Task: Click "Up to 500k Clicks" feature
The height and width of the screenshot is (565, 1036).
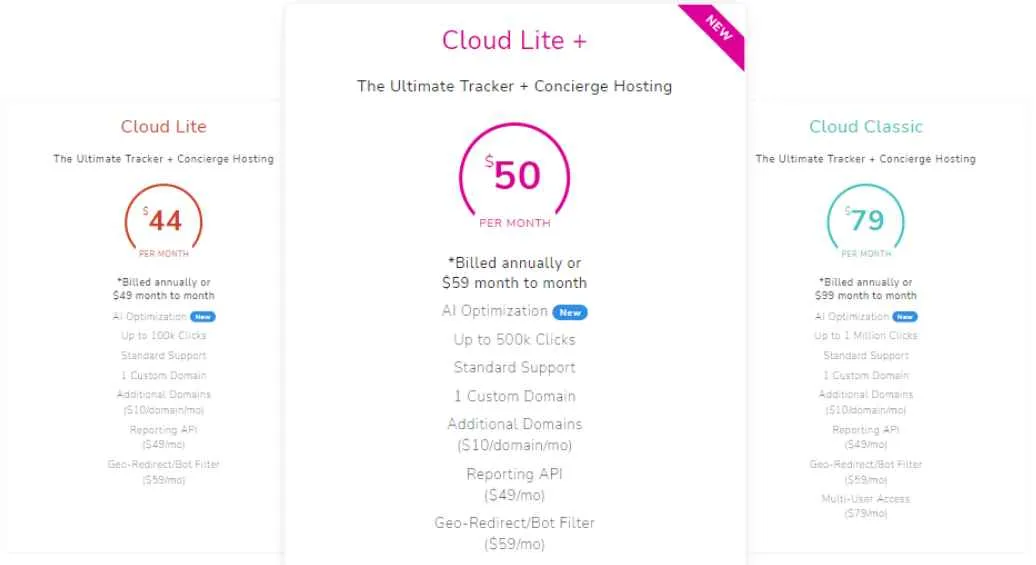Action: point(515,340)
